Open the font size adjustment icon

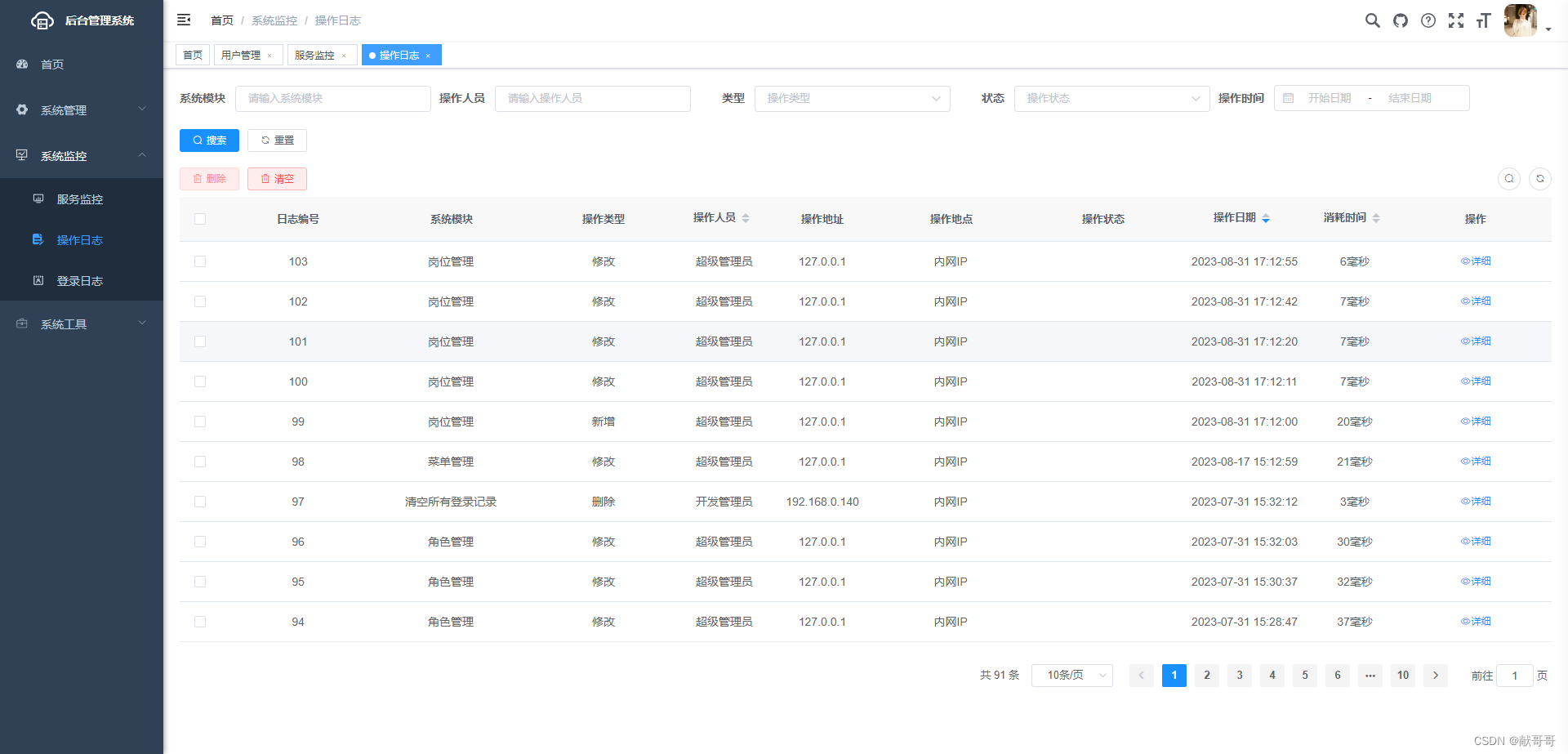pyautogui.click(x=1484, y=20)
